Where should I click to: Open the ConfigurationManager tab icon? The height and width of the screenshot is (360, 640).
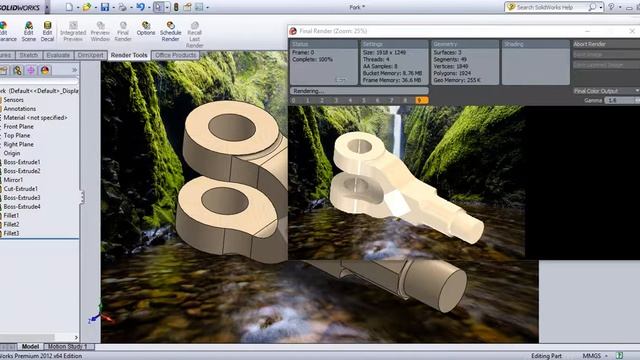point(17,71)
